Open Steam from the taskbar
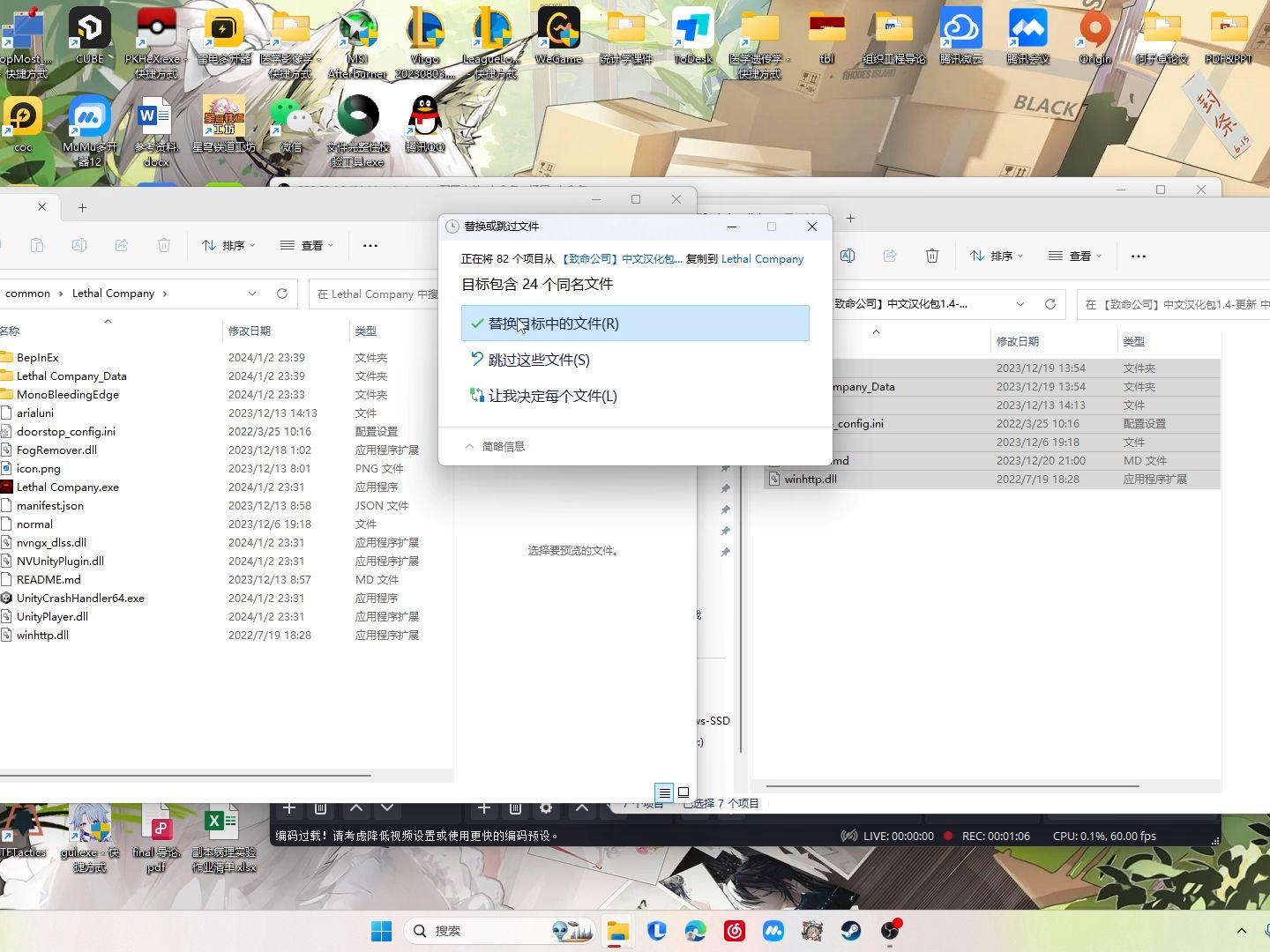This screenshot has height=952, width=1270. [851, 931]
